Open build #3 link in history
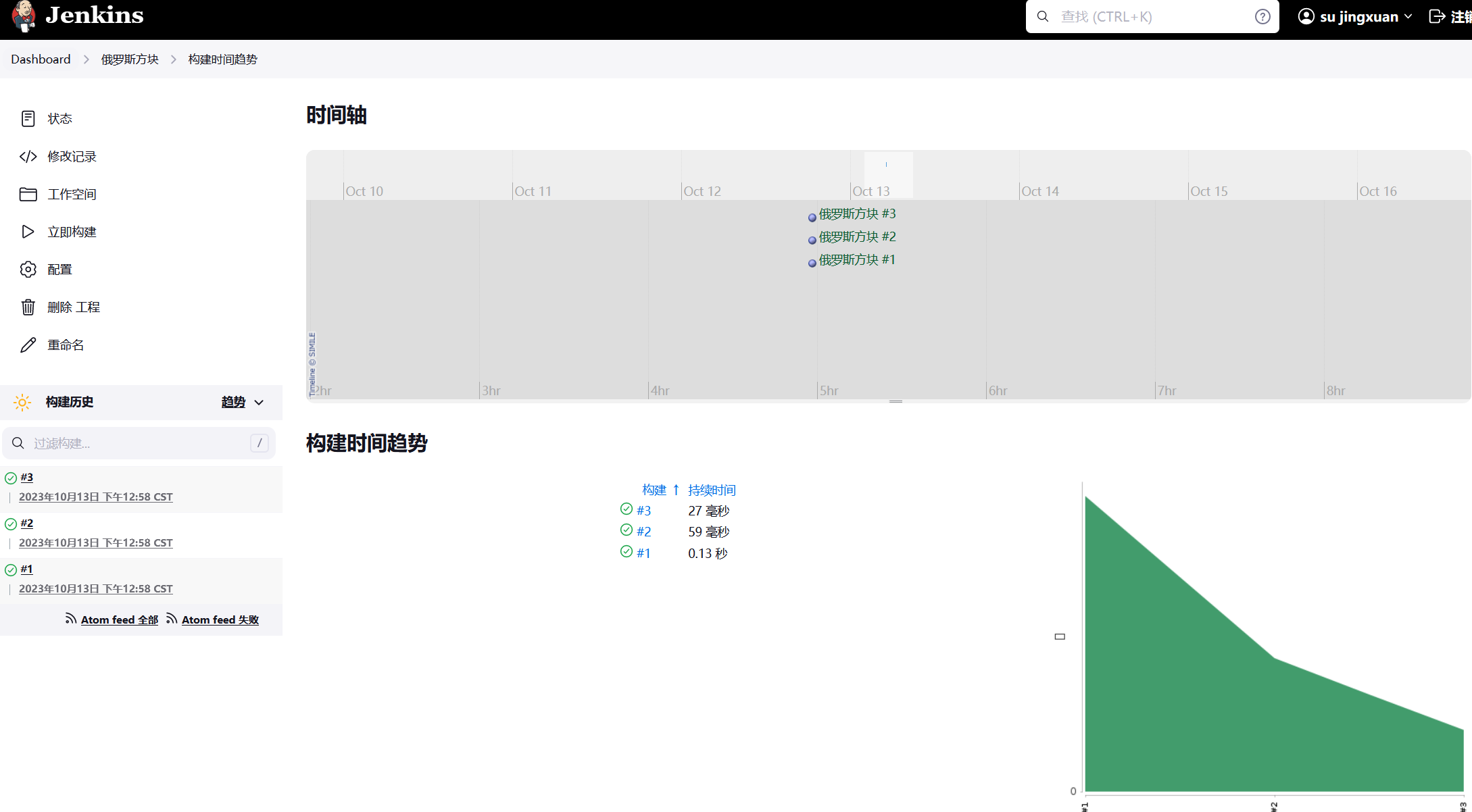Viewport: 1472px width, 812px height. point(26,478)
